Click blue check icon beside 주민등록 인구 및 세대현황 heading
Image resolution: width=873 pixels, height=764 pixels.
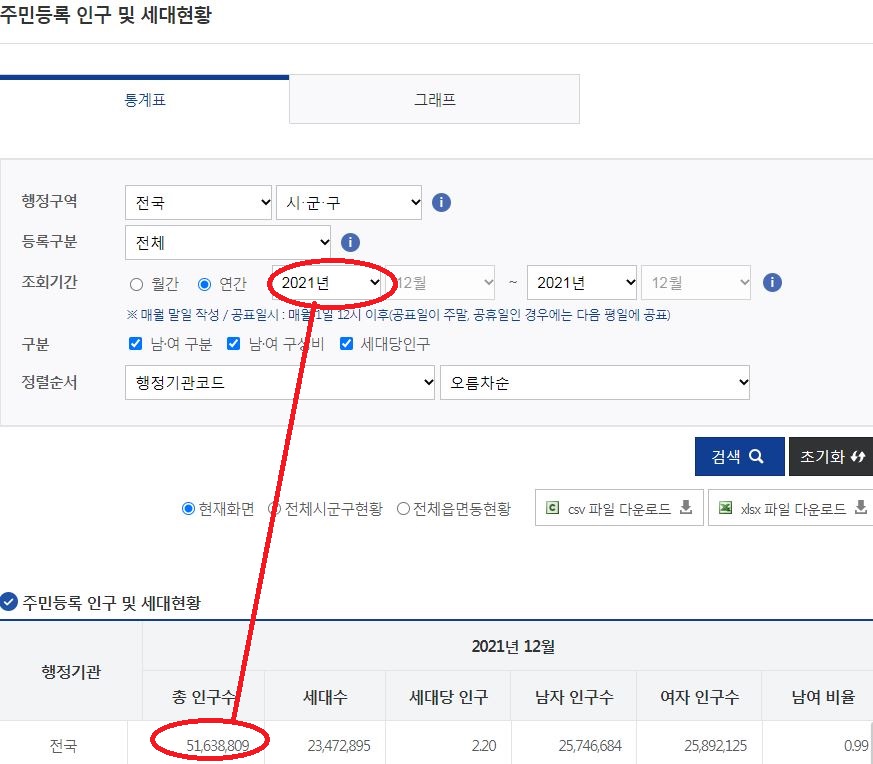pyautogui.click(x=9, y=601)
